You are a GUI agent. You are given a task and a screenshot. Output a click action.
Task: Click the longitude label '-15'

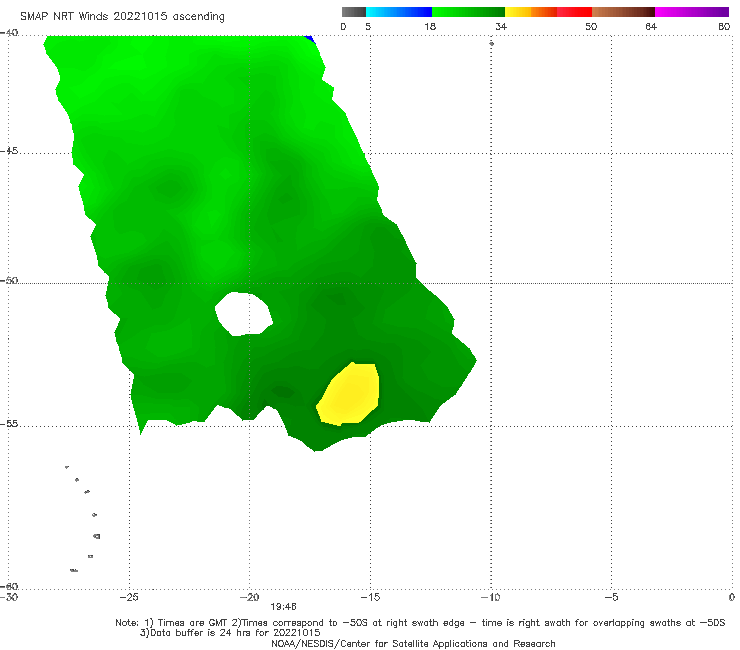click(x=370, y=597)
